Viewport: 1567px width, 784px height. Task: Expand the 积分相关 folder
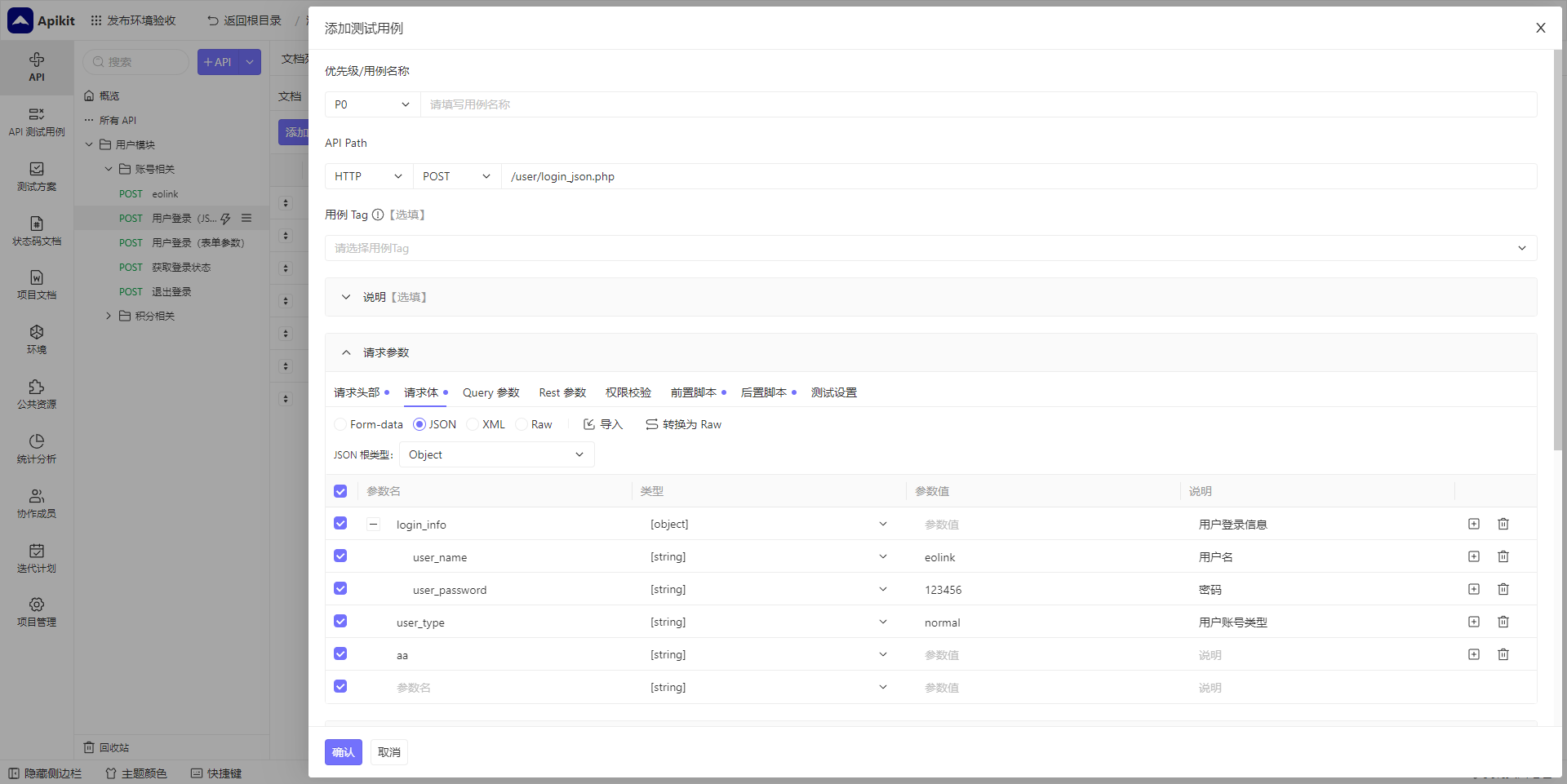click(x=108, y=316)
